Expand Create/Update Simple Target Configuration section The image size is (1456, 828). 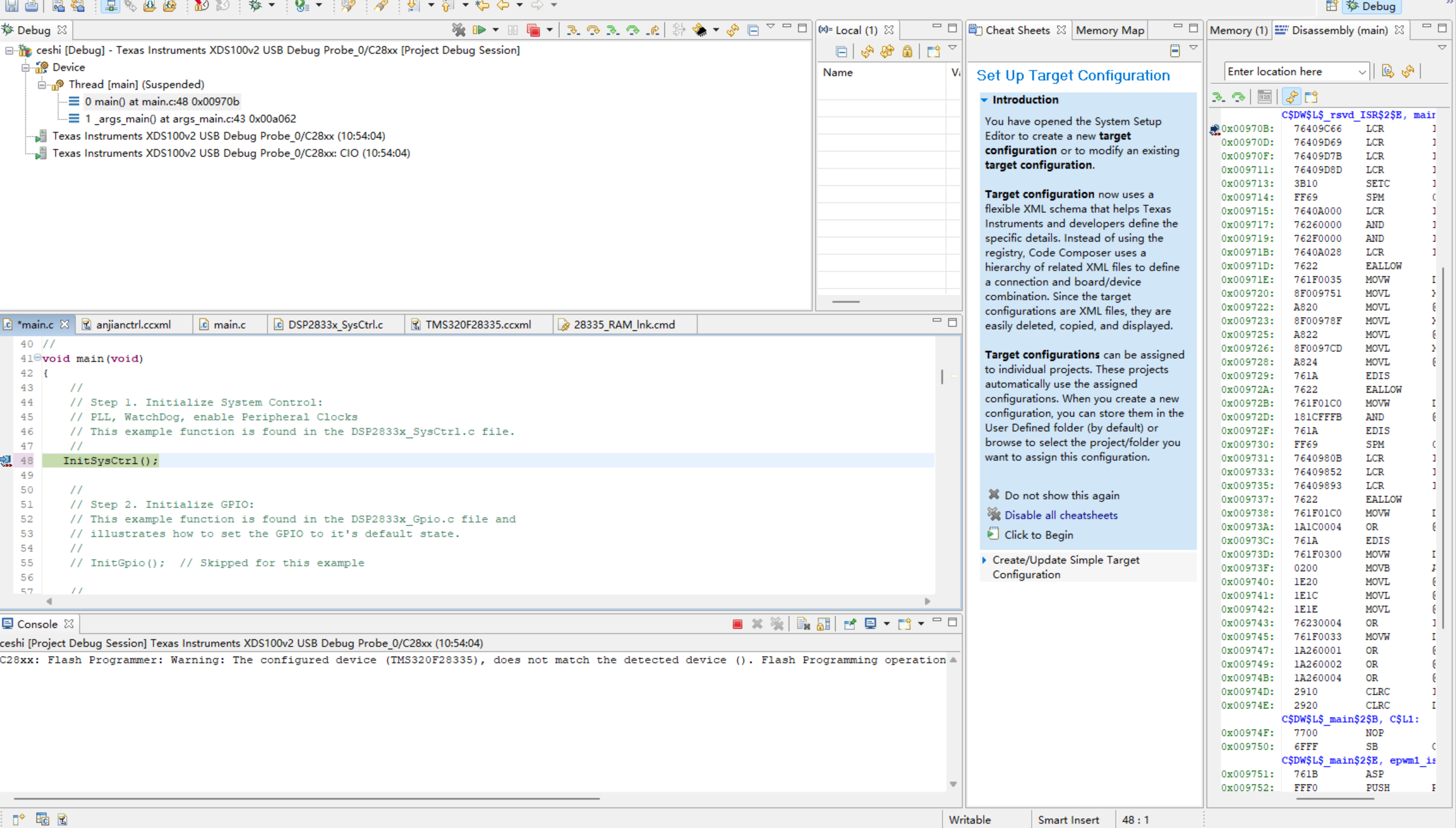pyautogui.click(x=984, y=560)
